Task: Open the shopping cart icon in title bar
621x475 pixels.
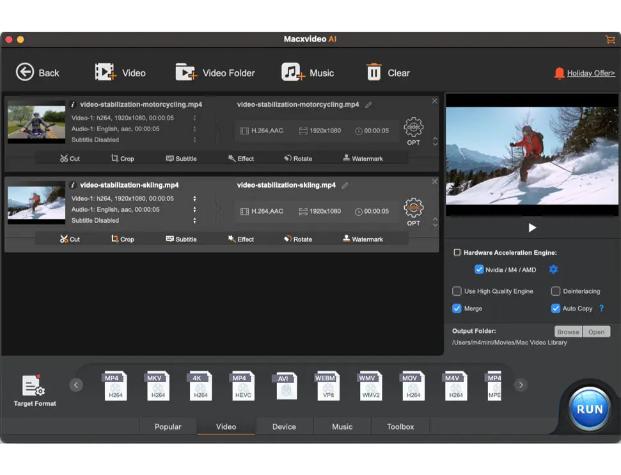Action: coord(610,39)
